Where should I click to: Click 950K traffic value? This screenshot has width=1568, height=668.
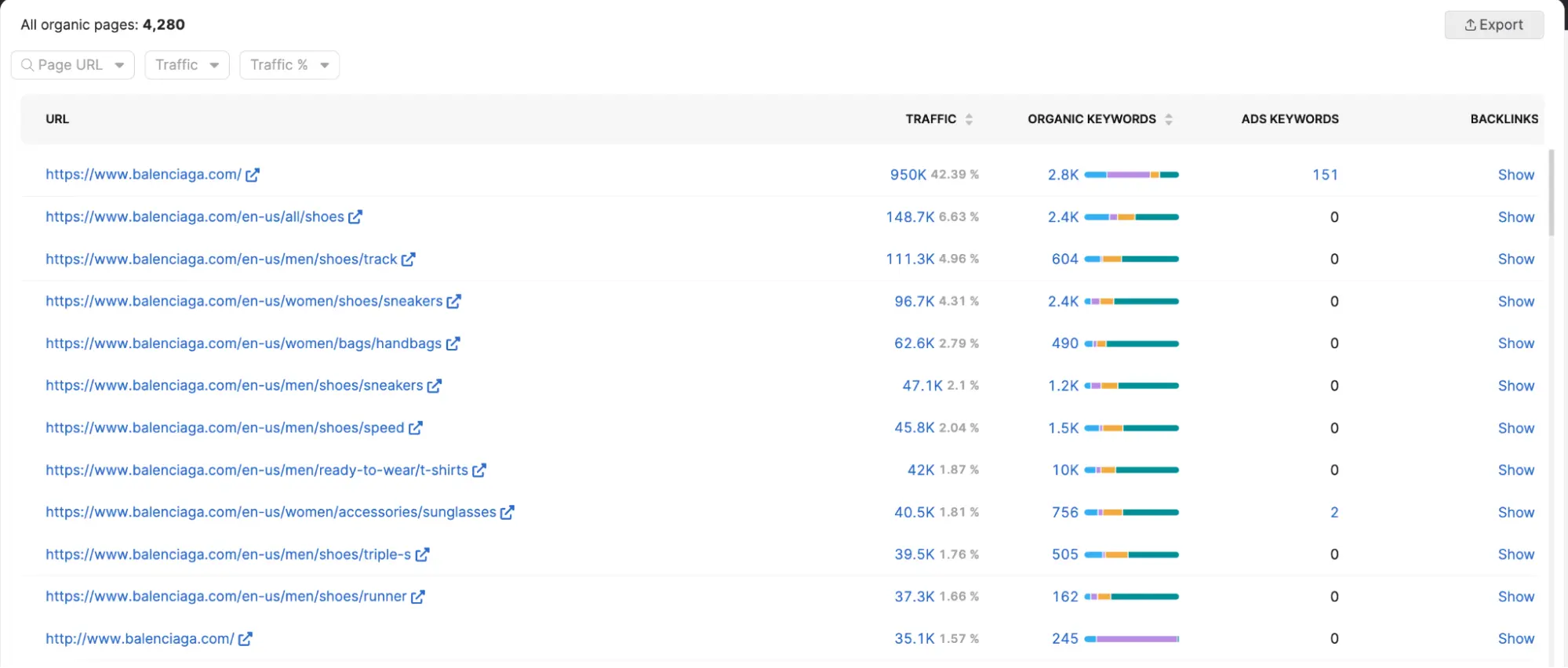point(908,175)
